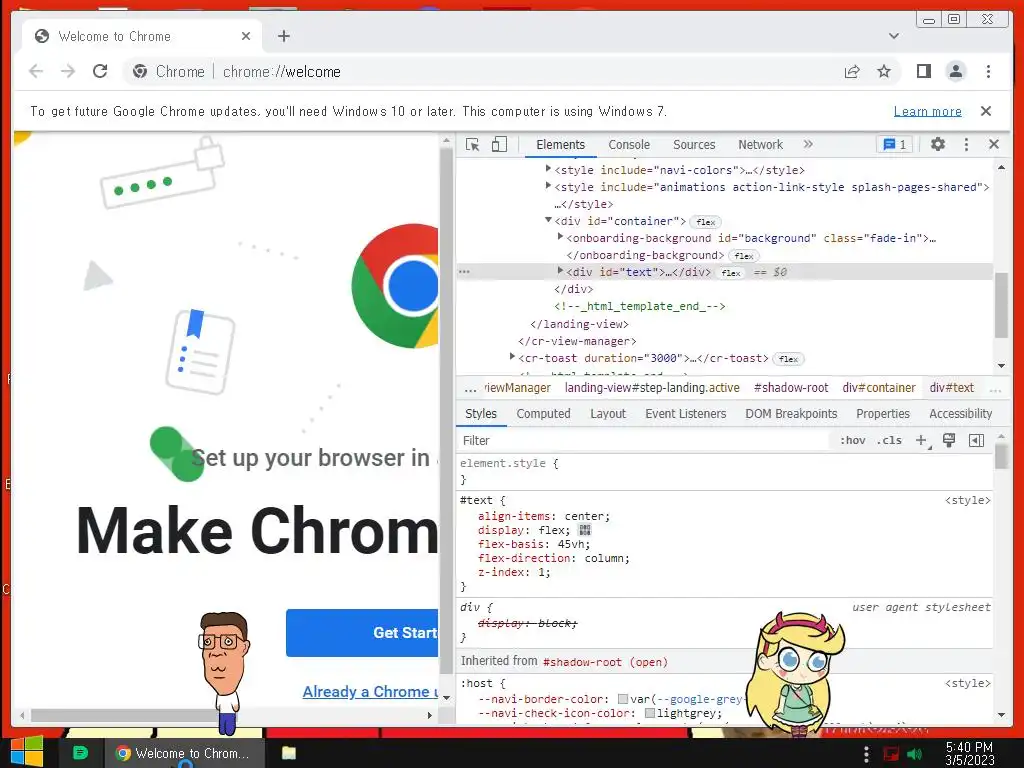The width and height of the screenshot is (1024, 768).
Task: Close the DevTools panel
Action: (994, 144)
